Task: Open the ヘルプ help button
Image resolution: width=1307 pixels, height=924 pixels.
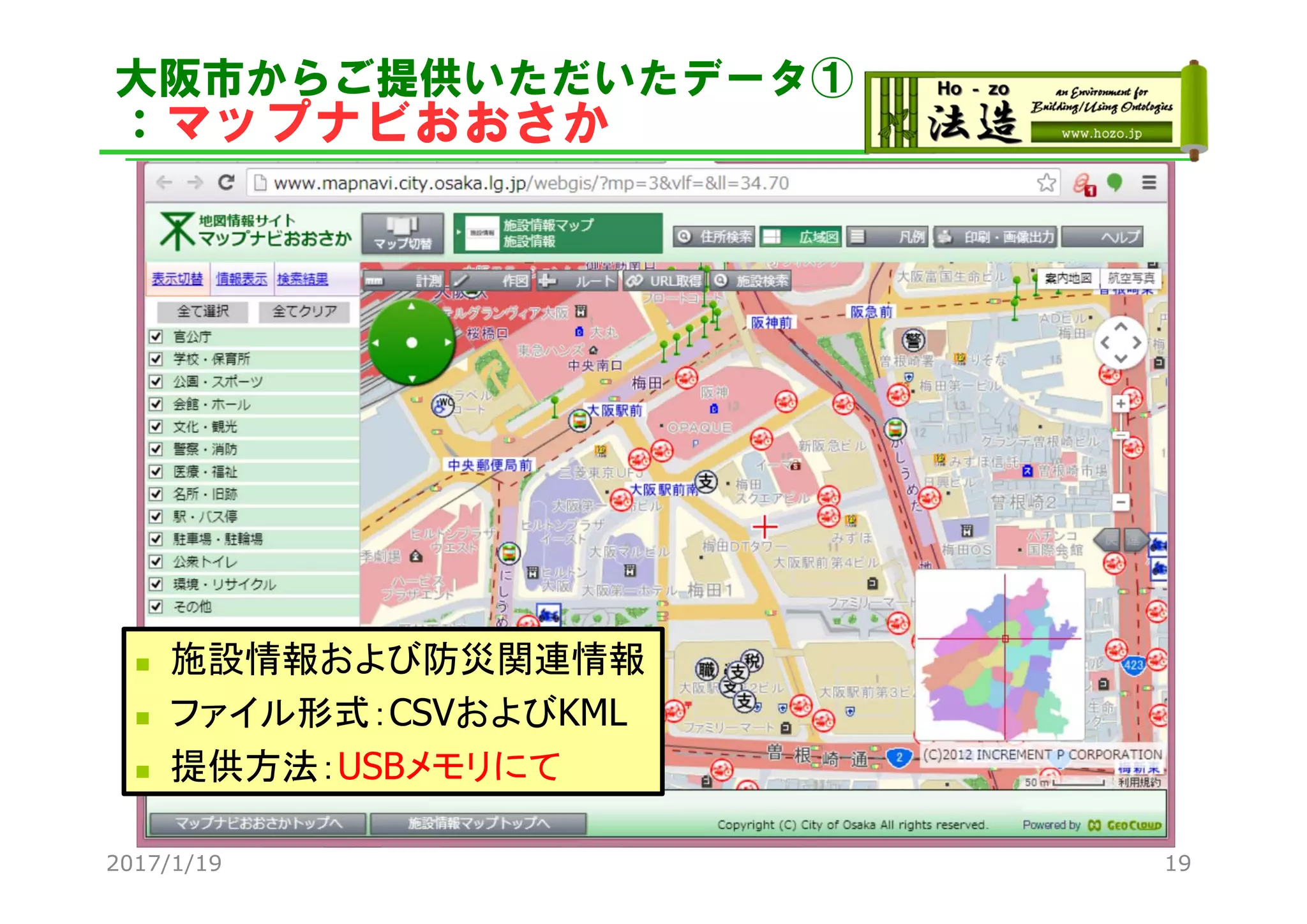Action: 1102,237
